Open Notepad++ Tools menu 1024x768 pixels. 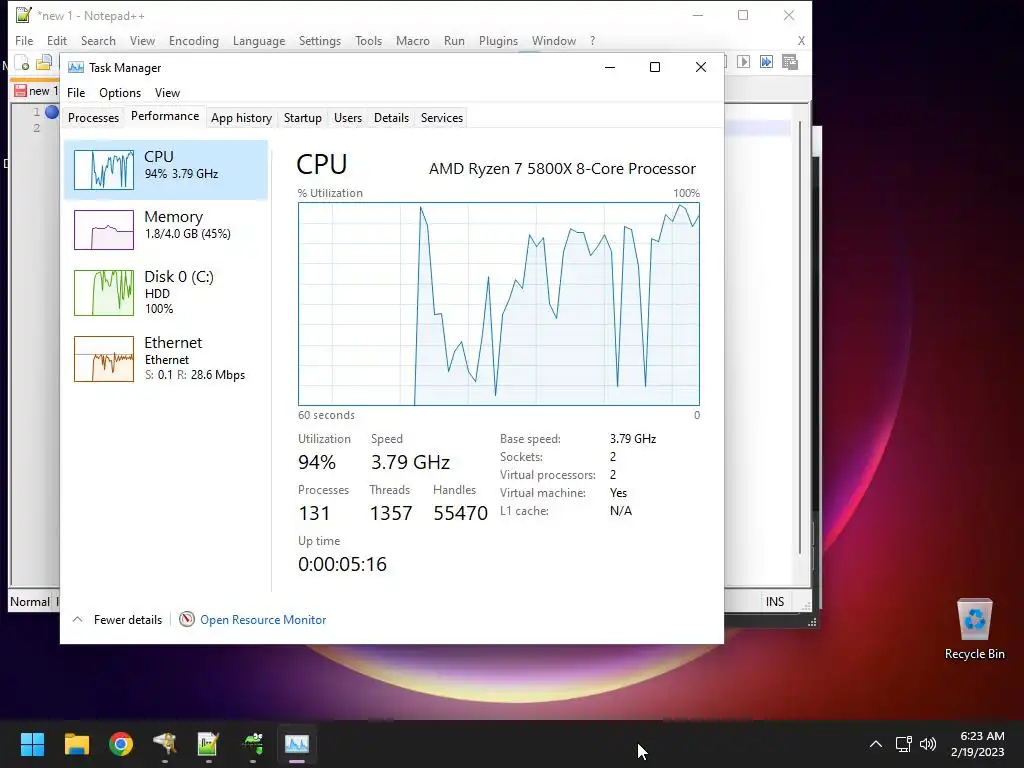[368, 40]
